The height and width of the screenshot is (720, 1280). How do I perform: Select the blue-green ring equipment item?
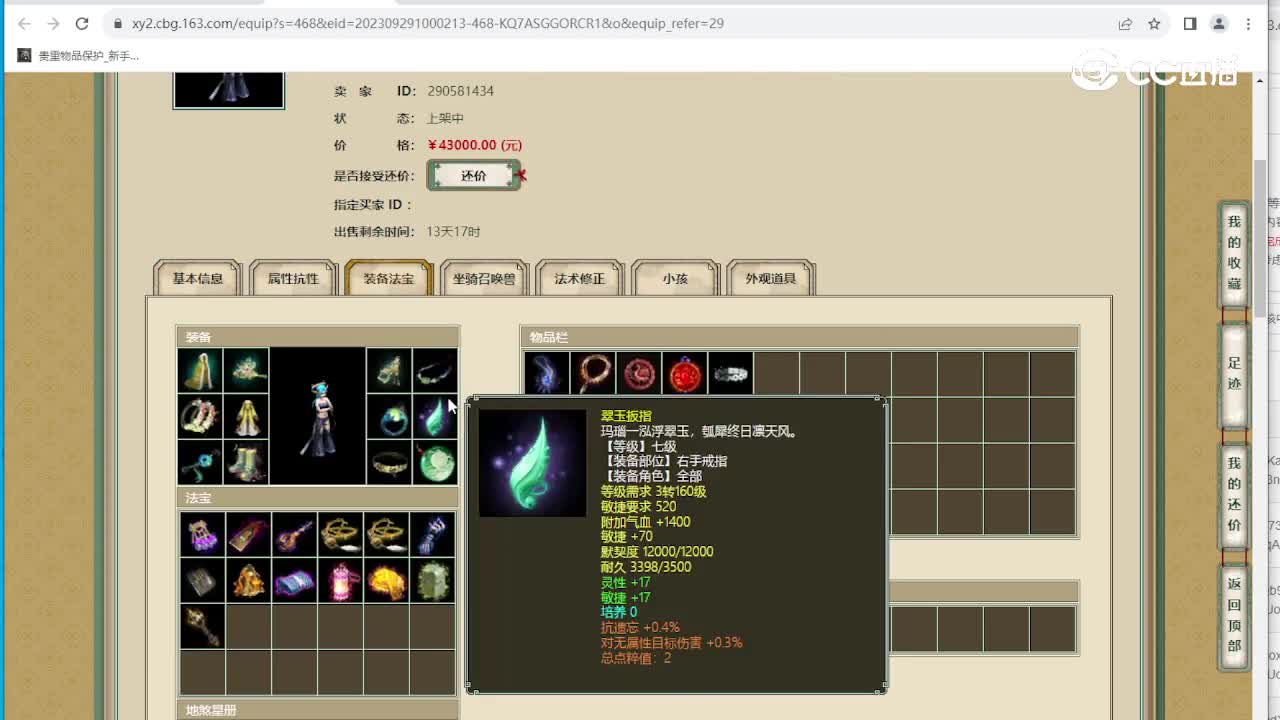(x=389, y=416)
